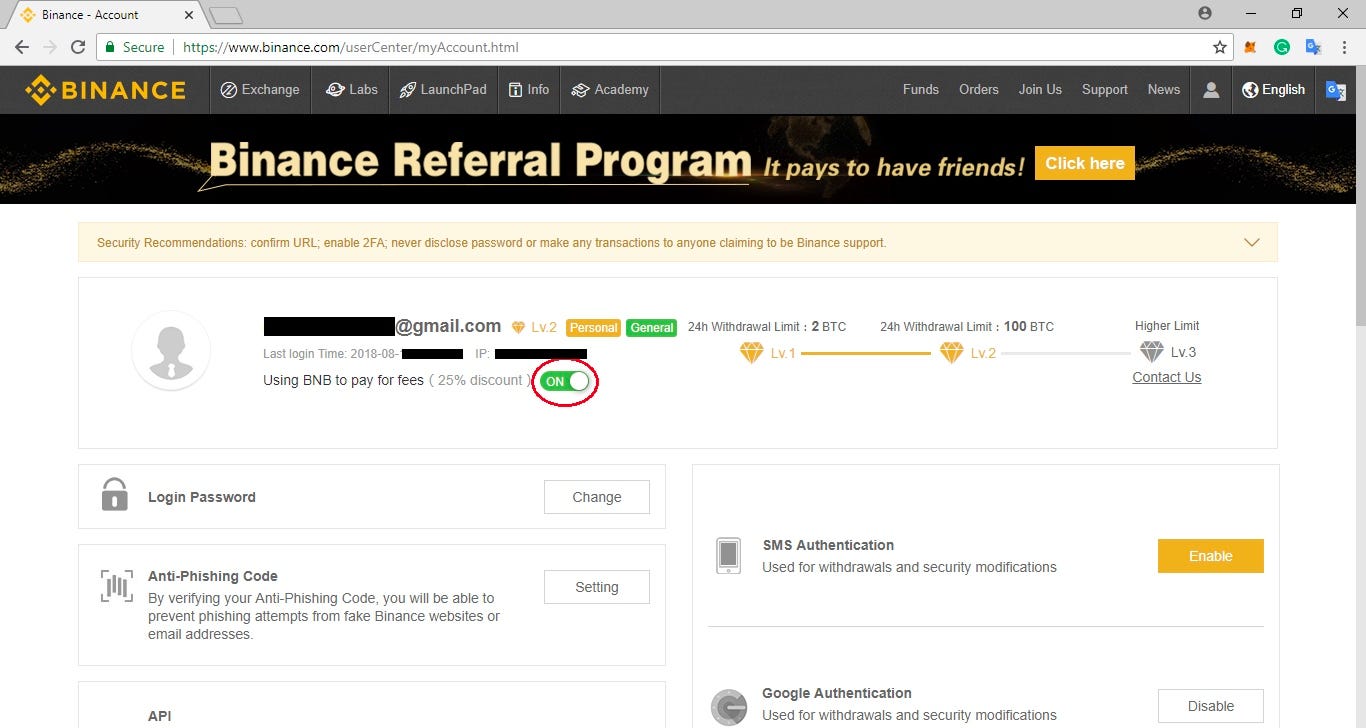Click the 'SMS Authentication' heading

(828, 545)
